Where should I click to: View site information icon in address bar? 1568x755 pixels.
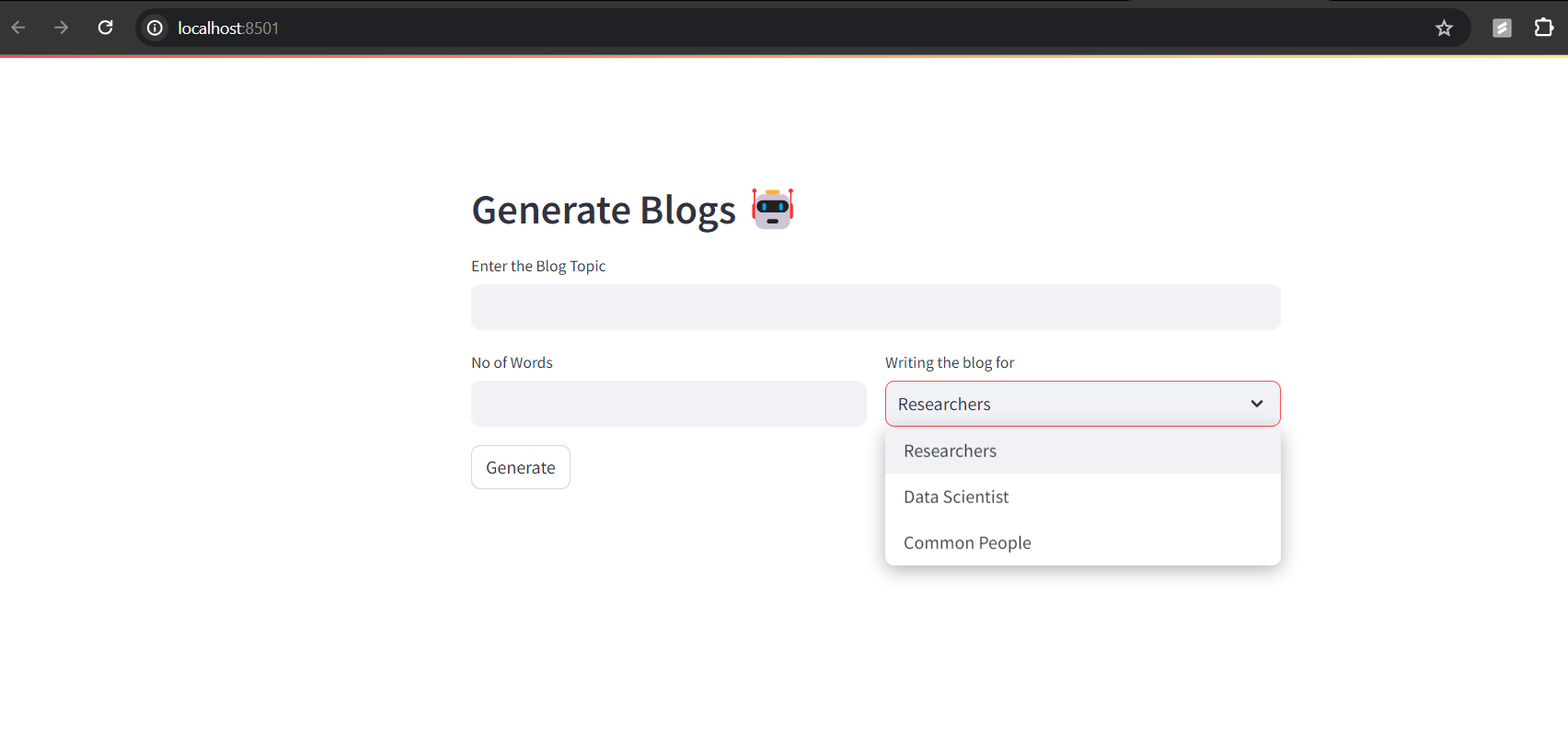pyautogui.click(x=156, y=29)
